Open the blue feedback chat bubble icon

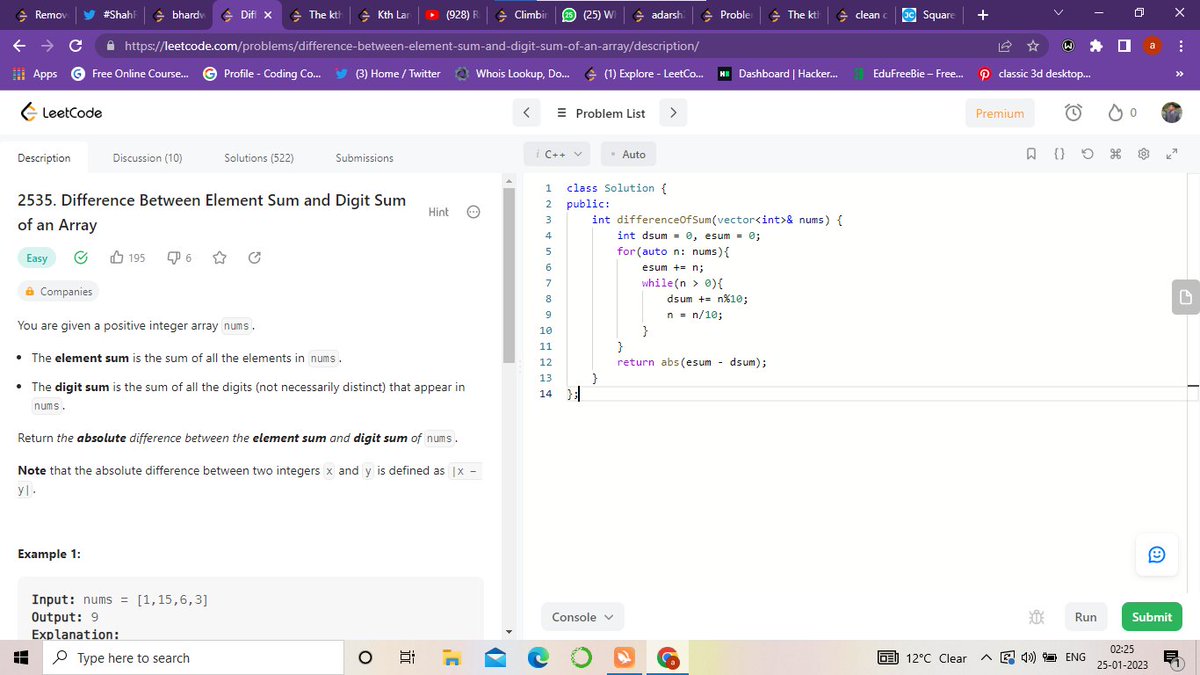pyautogui.click(x=1157, y=554)
